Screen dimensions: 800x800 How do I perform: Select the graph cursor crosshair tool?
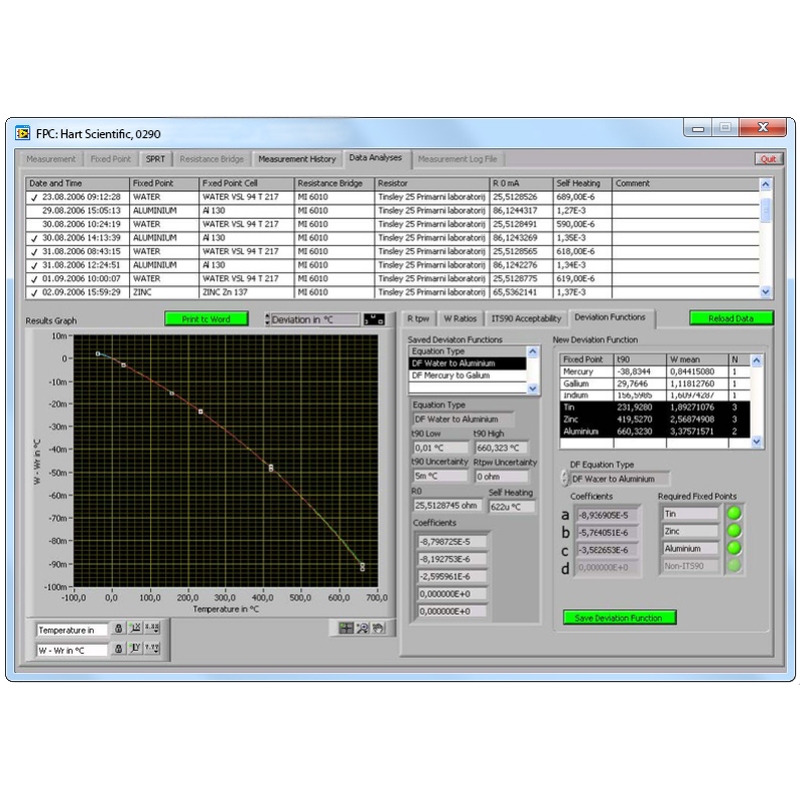346,628
